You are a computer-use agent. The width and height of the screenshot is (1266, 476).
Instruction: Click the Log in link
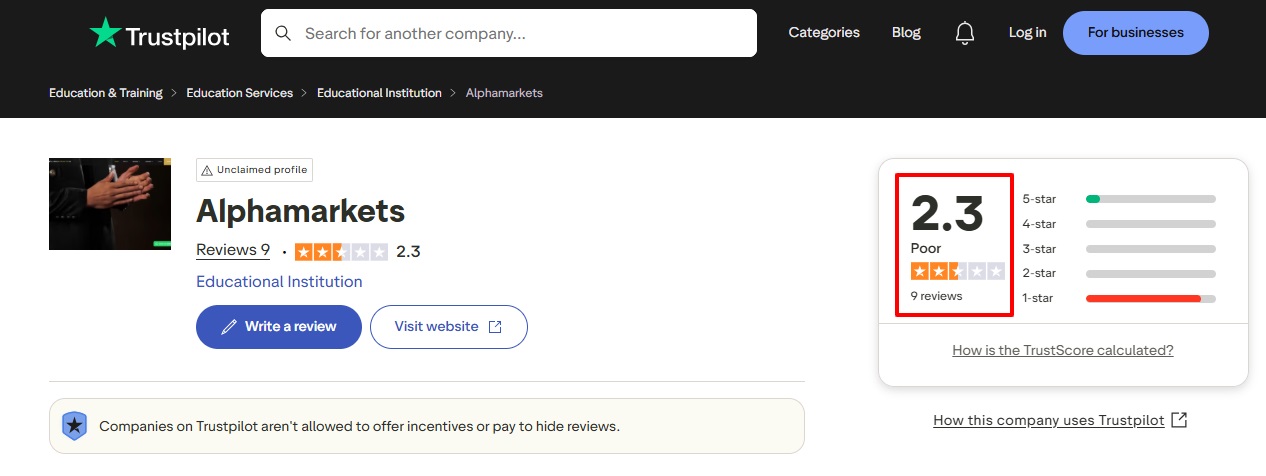pos(1027,33)
